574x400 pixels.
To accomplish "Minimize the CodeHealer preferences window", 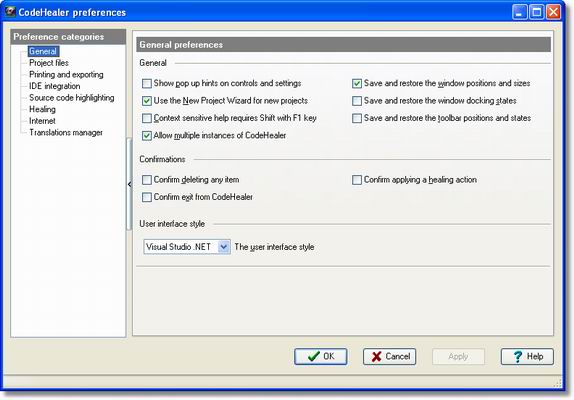I will (x=519, y=12).
